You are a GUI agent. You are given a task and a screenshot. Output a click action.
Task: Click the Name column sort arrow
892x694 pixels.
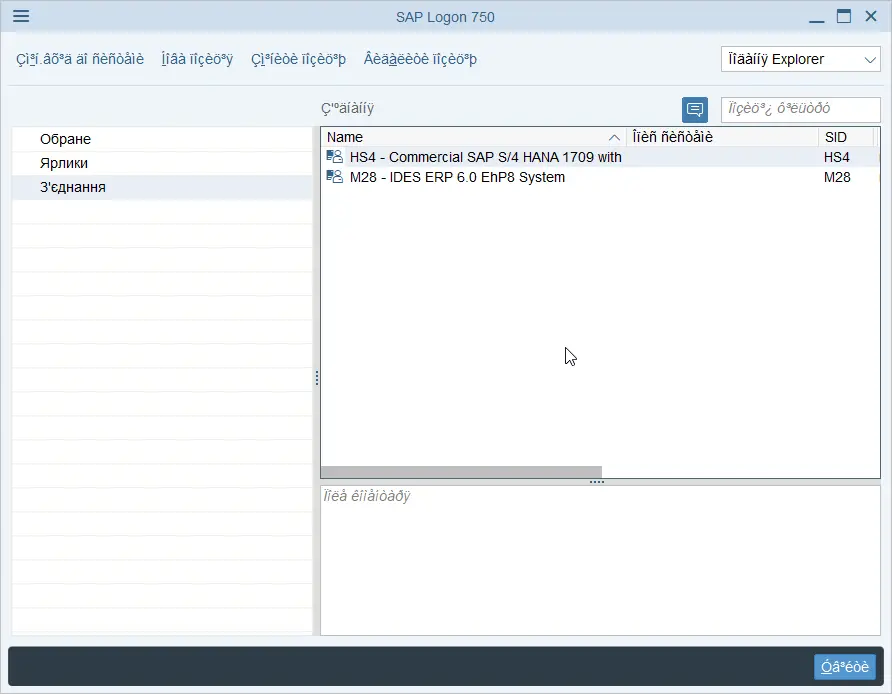(614, 137)
